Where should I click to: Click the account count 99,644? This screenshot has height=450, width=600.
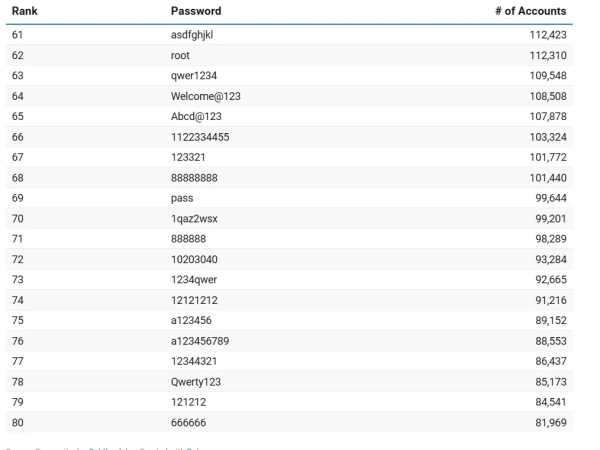(548, 198)
